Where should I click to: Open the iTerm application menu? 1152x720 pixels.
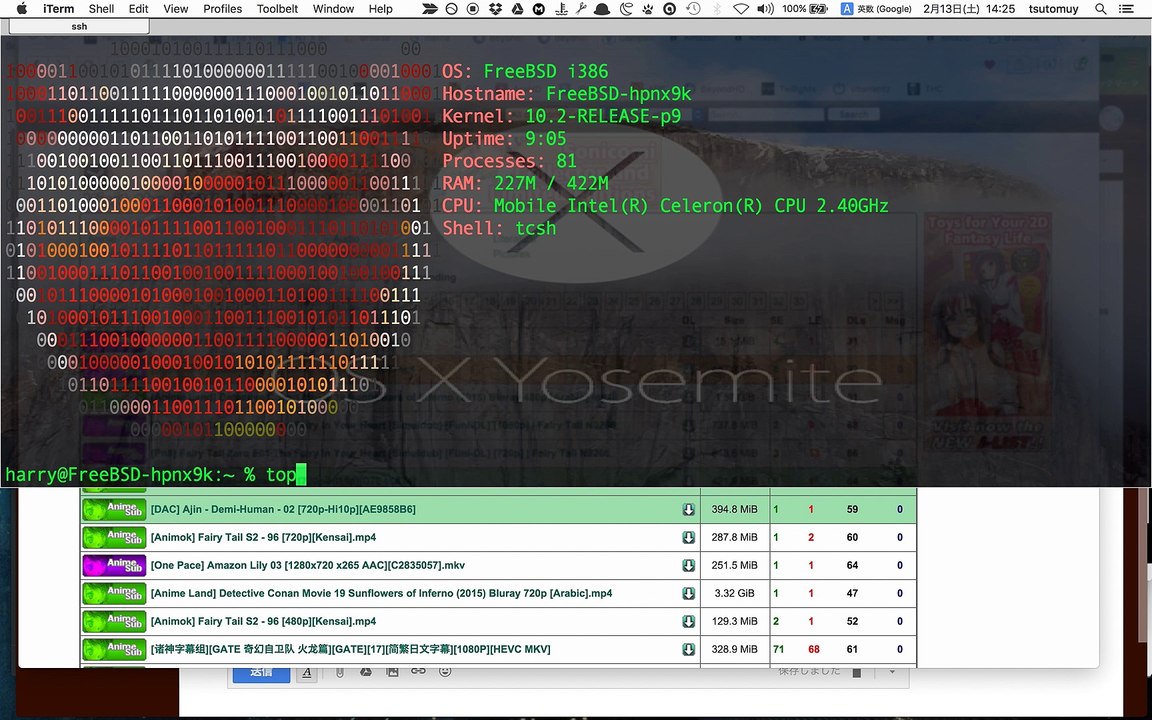point(58,9)
